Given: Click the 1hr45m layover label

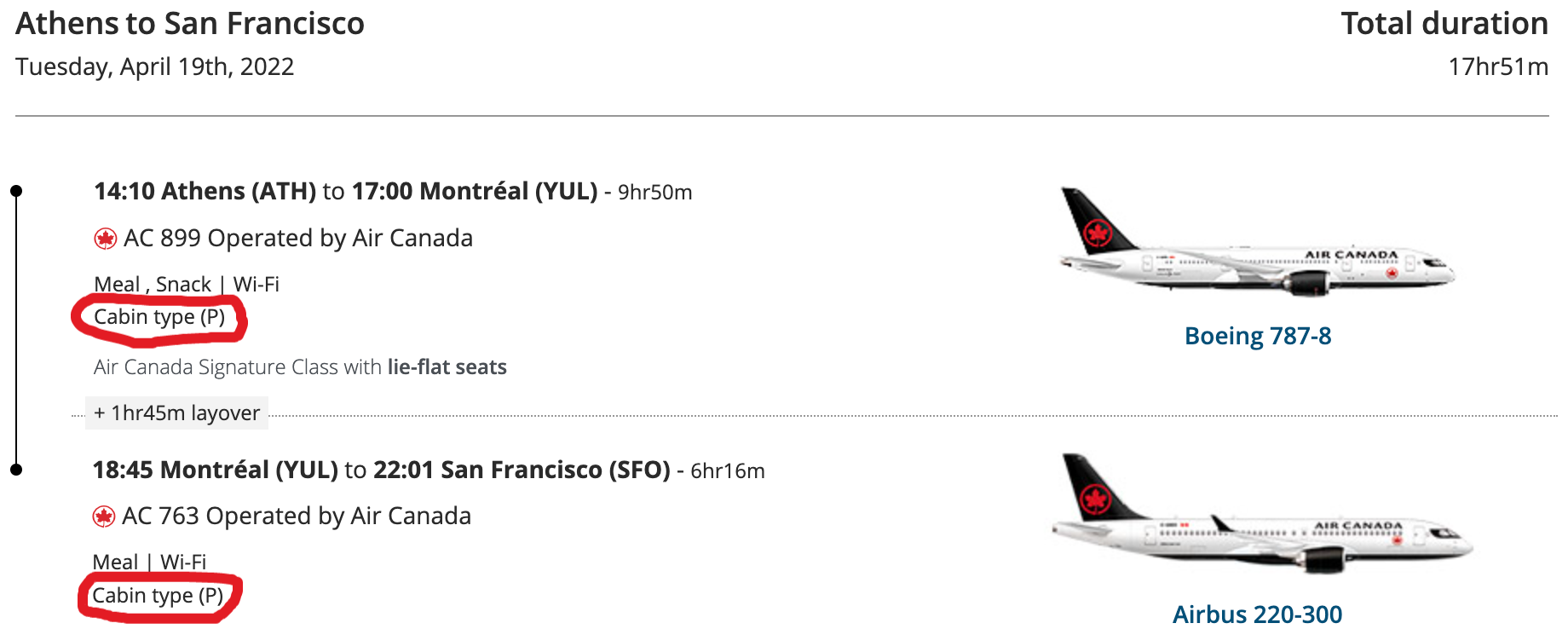Looking at the screenshot, I should (x=177, y=413).
